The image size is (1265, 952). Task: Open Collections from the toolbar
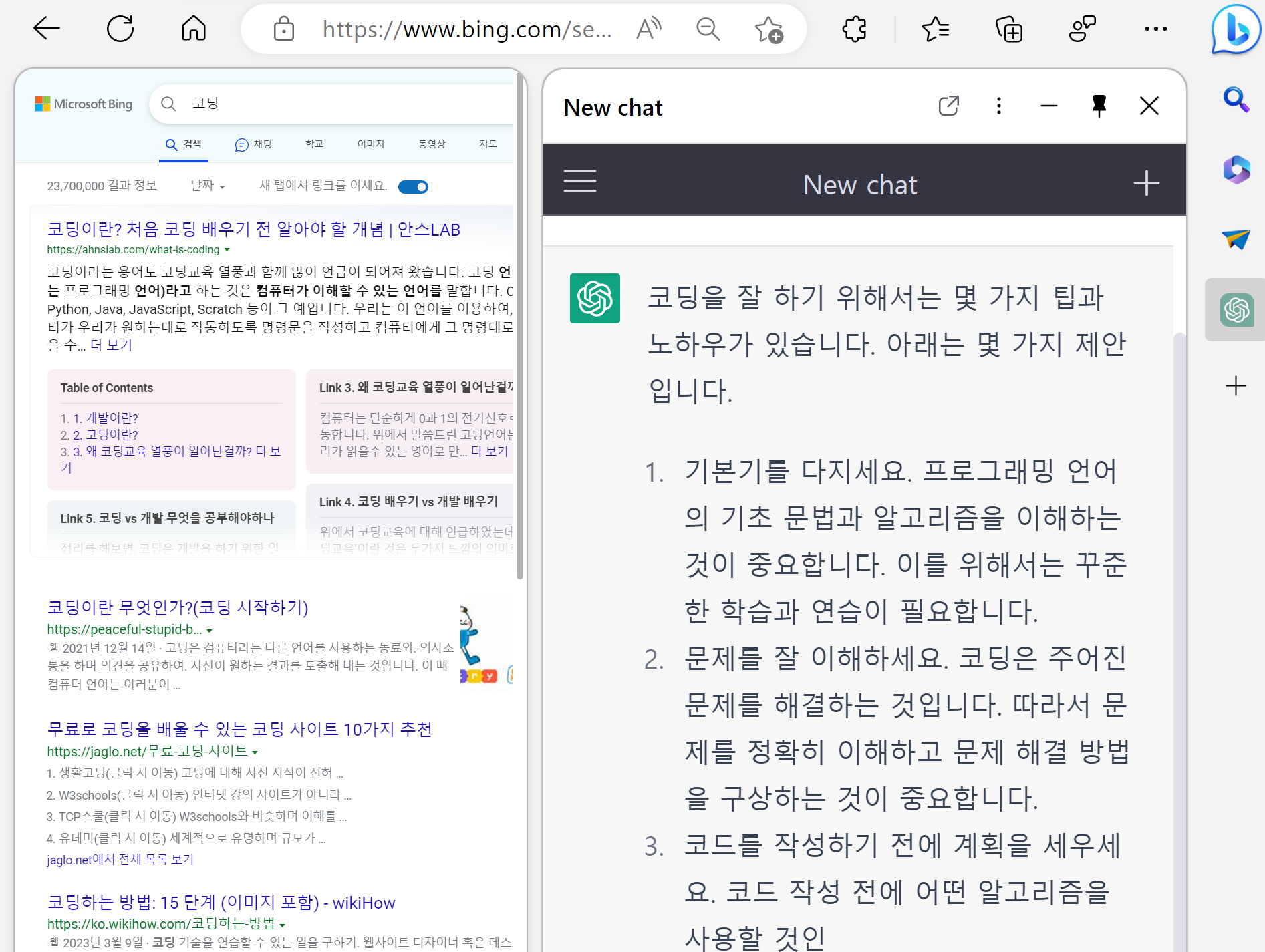point(1008,29)
